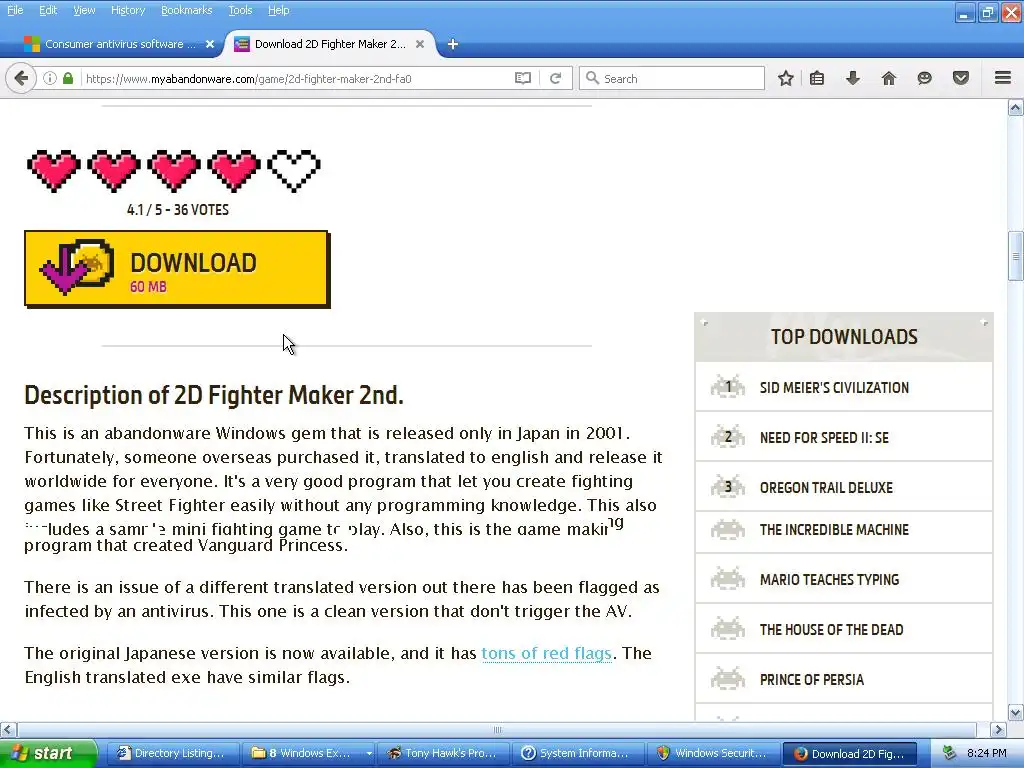Click the green padlock security icon

(68, 78)
